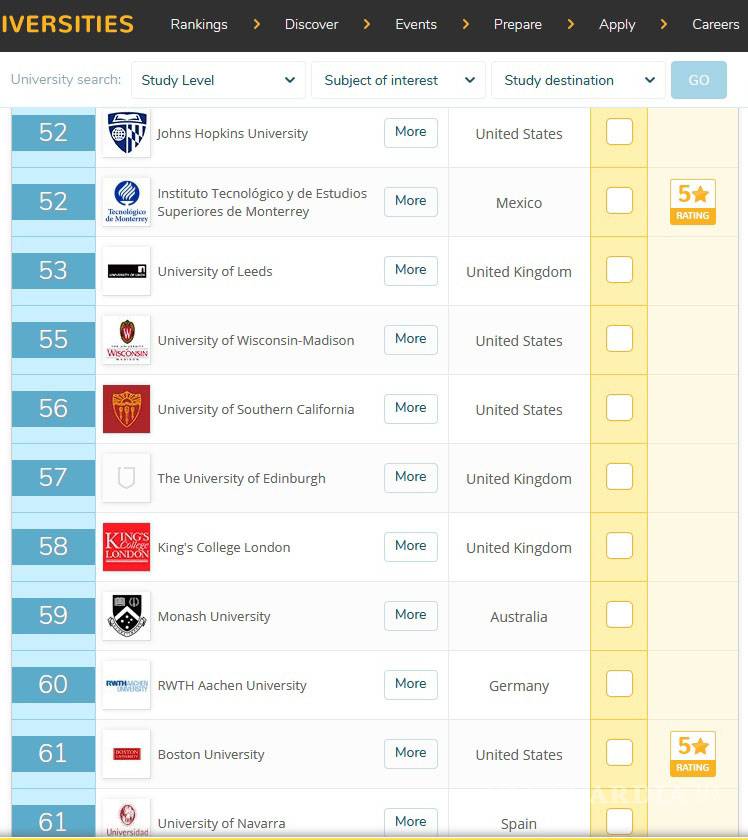
Task: Click the 5-star rating badge for Monterrey
Action: tap(692, 202)
